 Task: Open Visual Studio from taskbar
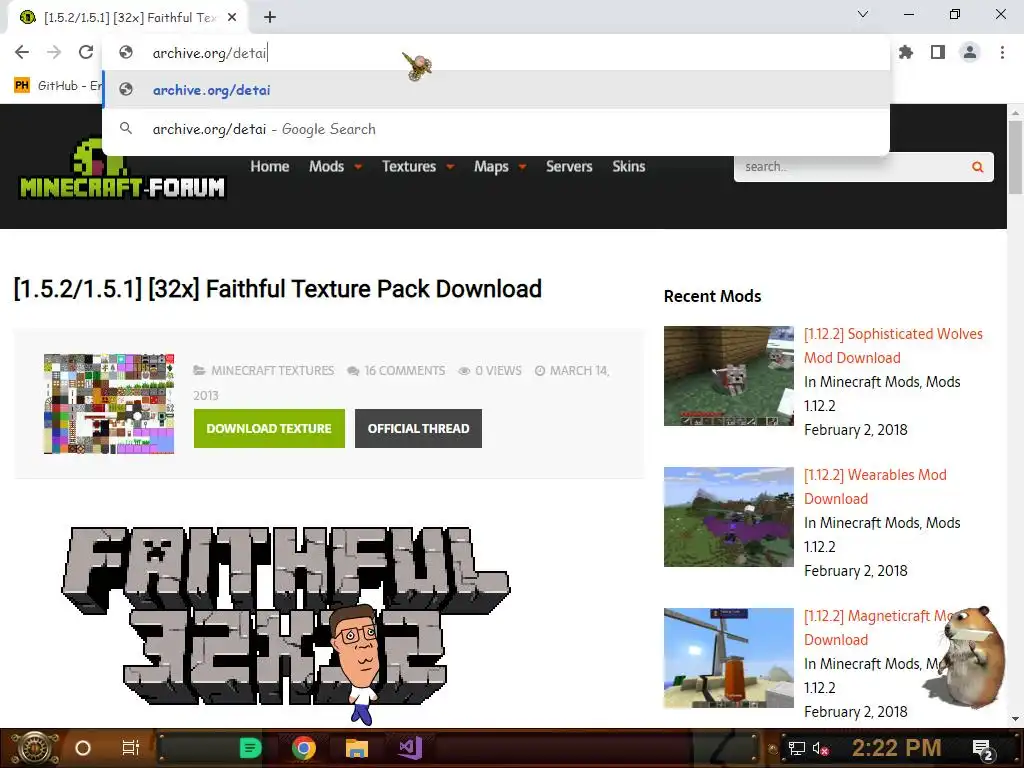[x=410, y=748]
